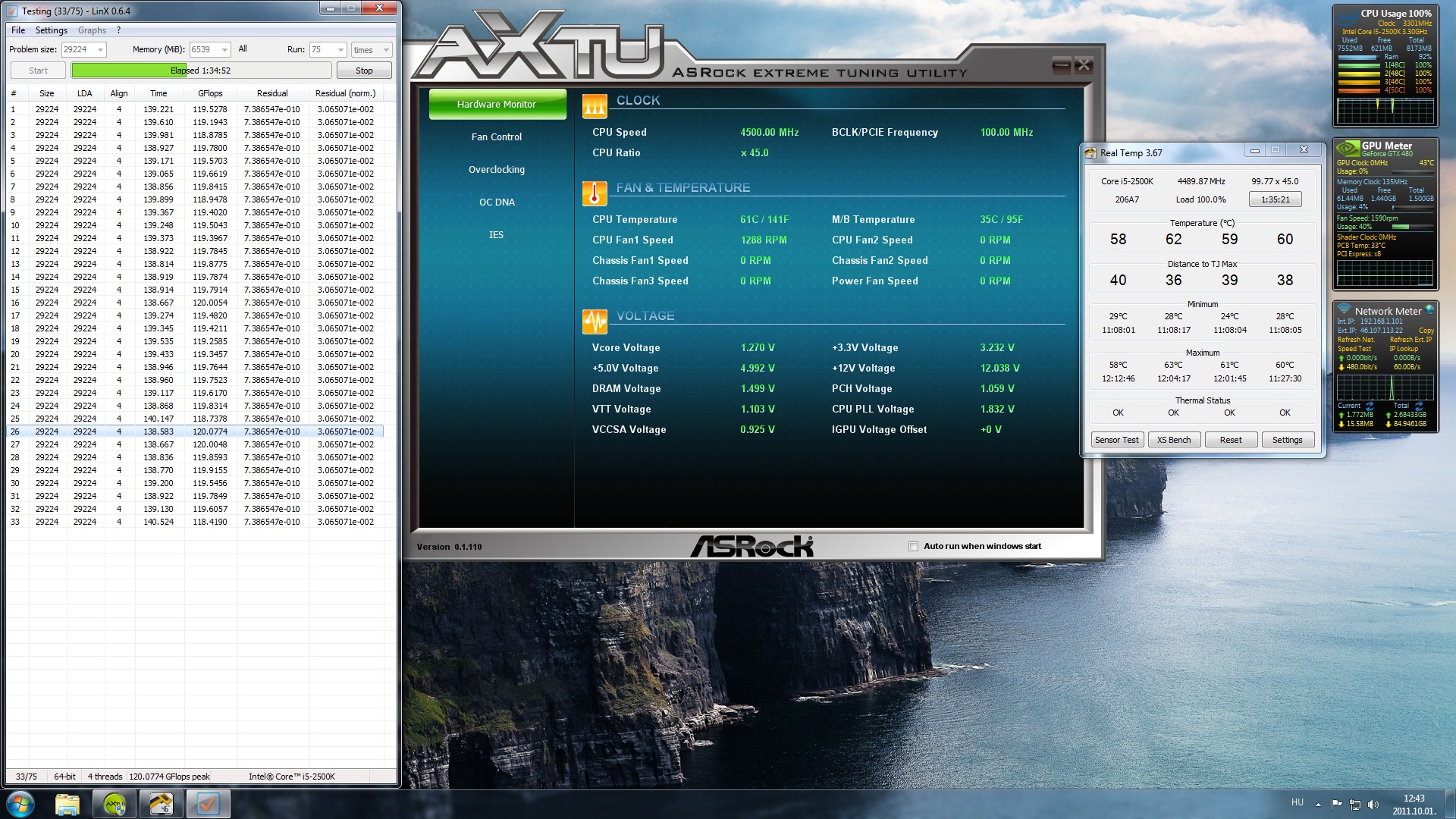Enable Auto run when windows start

[x=914, y=546]
